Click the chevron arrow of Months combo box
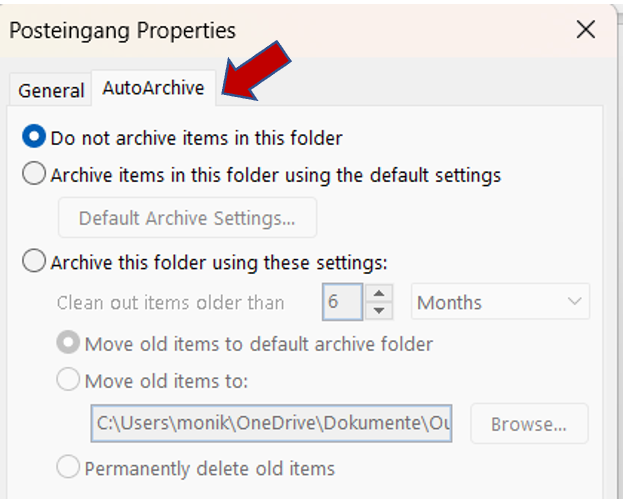The image size is (626, 504). pyautogui.click(x=574, y=302)
